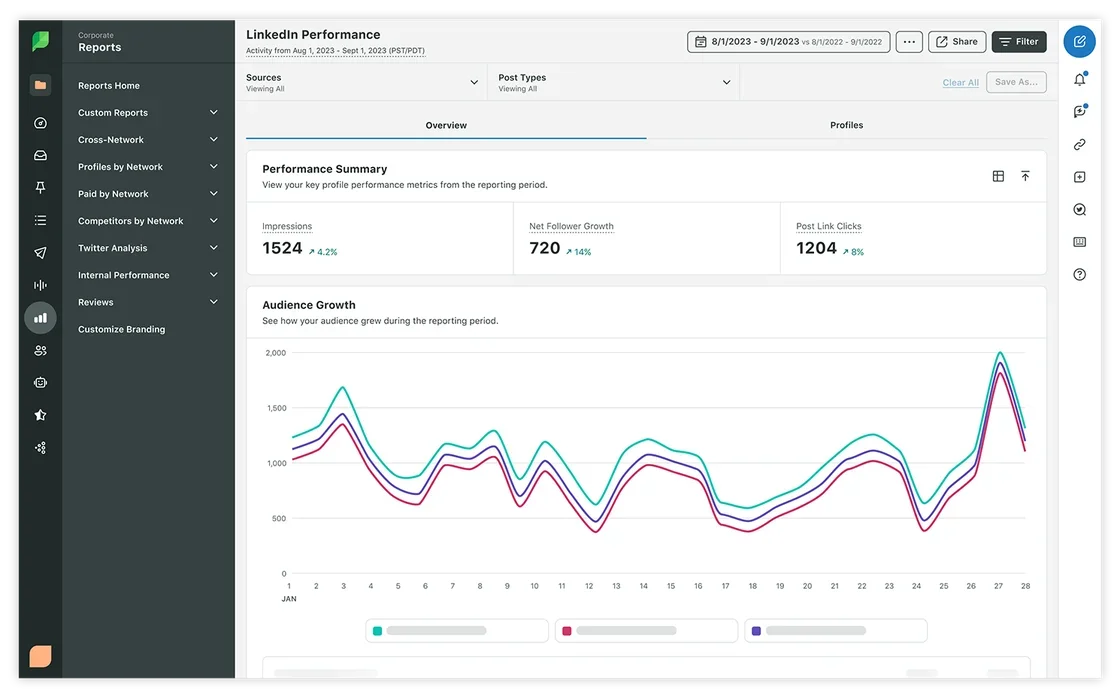Screen dimensions: 1120x698
Task: Open Customize Branding
Action: (121, 329)
